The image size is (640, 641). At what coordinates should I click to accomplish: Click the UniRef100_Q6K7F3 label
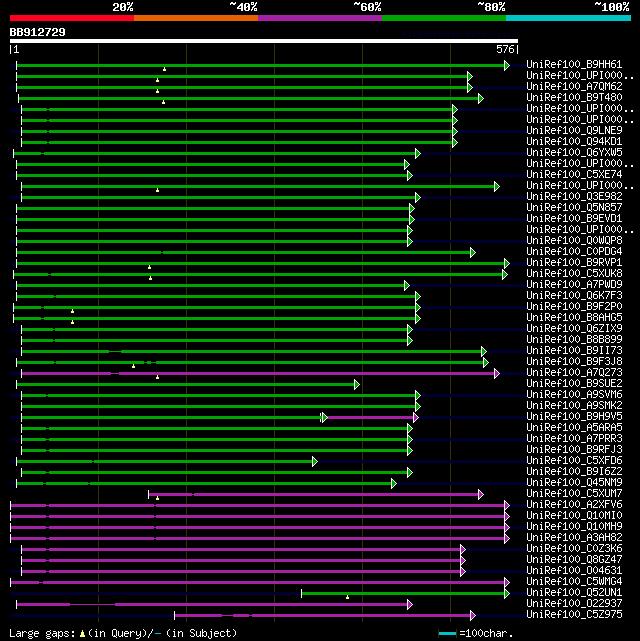574,295
